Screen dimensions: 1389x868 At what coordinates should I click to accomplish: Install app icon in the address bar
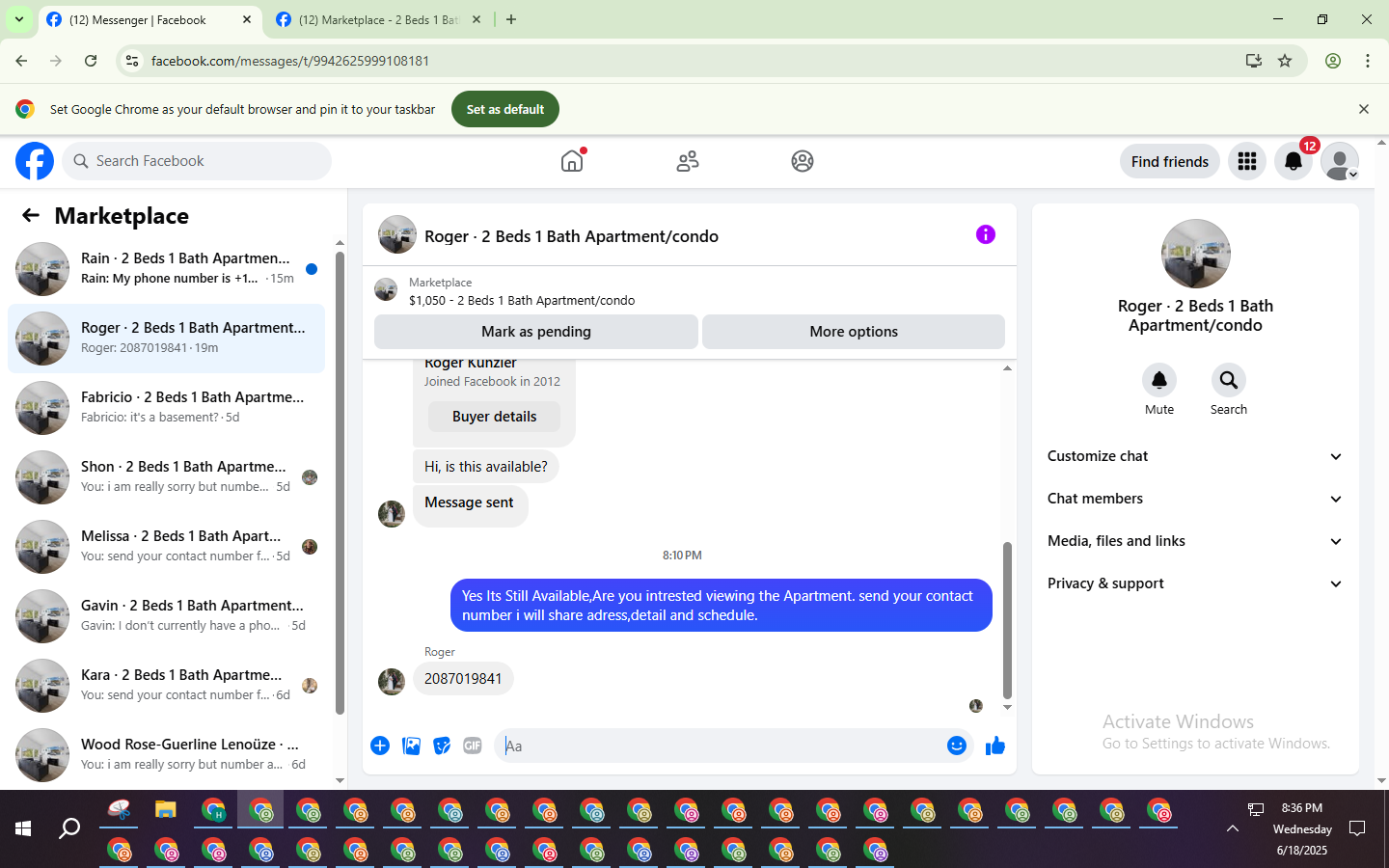click(x=1254, y=61)
